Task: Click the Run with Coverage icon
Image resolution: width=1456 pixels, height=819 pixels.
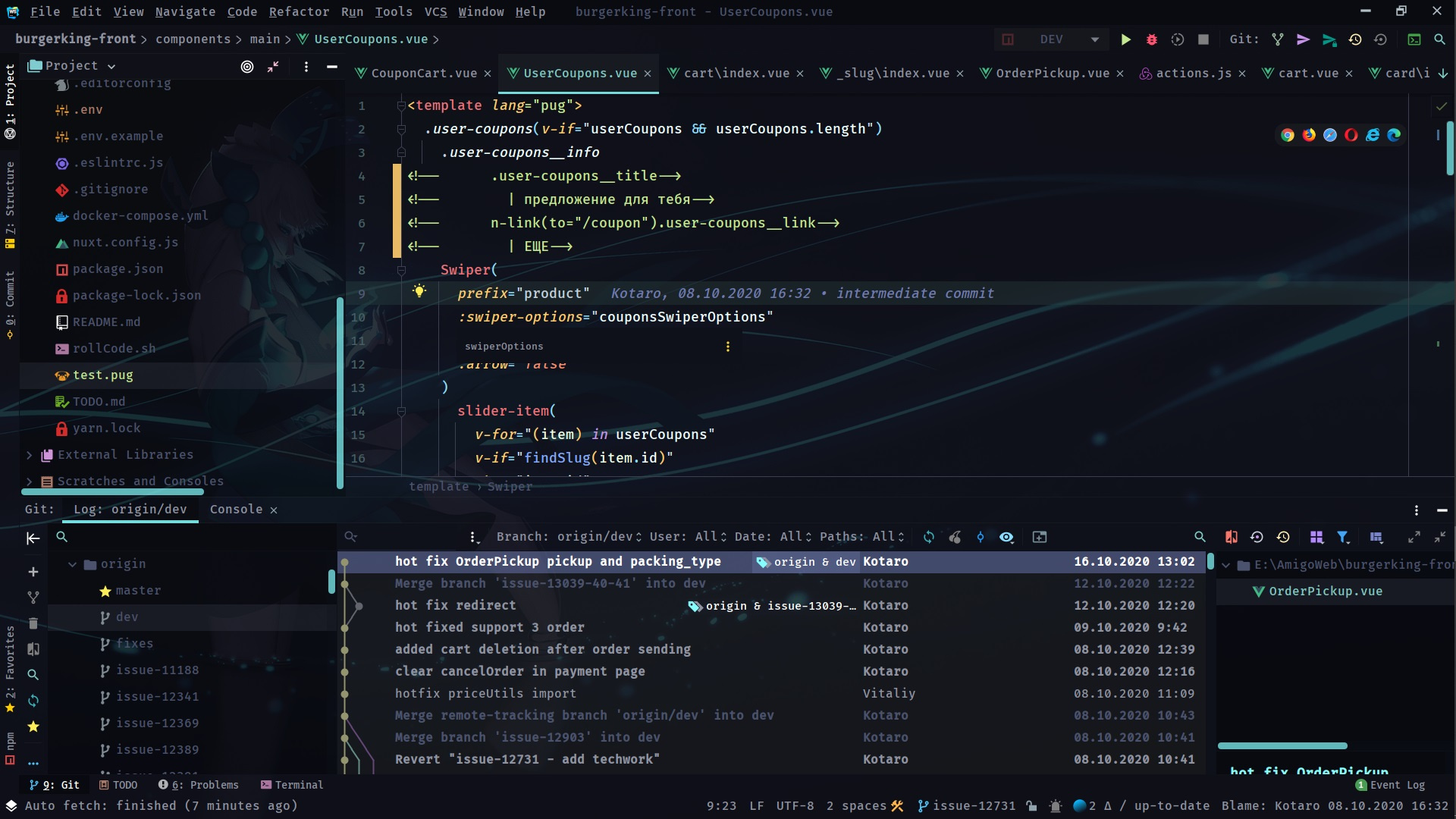Action: click(1178, 39)
